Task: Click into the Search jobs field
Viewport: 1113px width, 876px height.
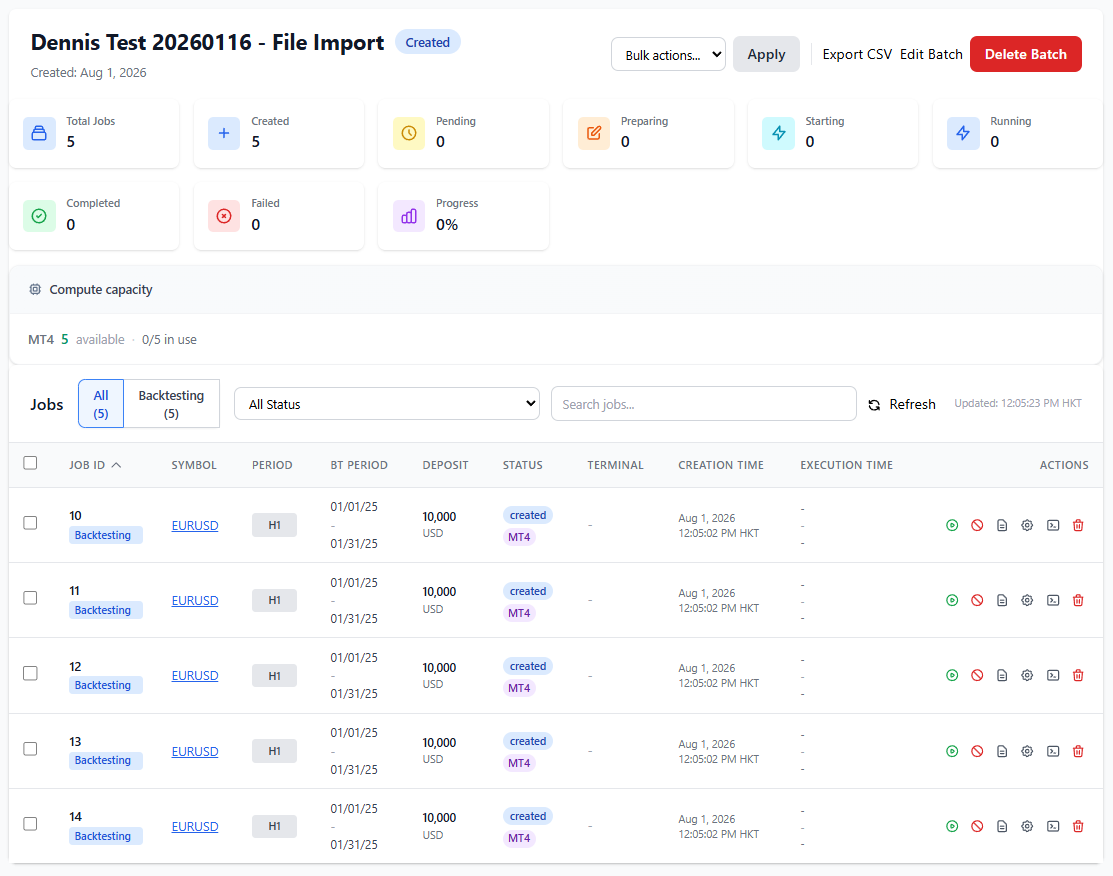Action: [703, 404]
